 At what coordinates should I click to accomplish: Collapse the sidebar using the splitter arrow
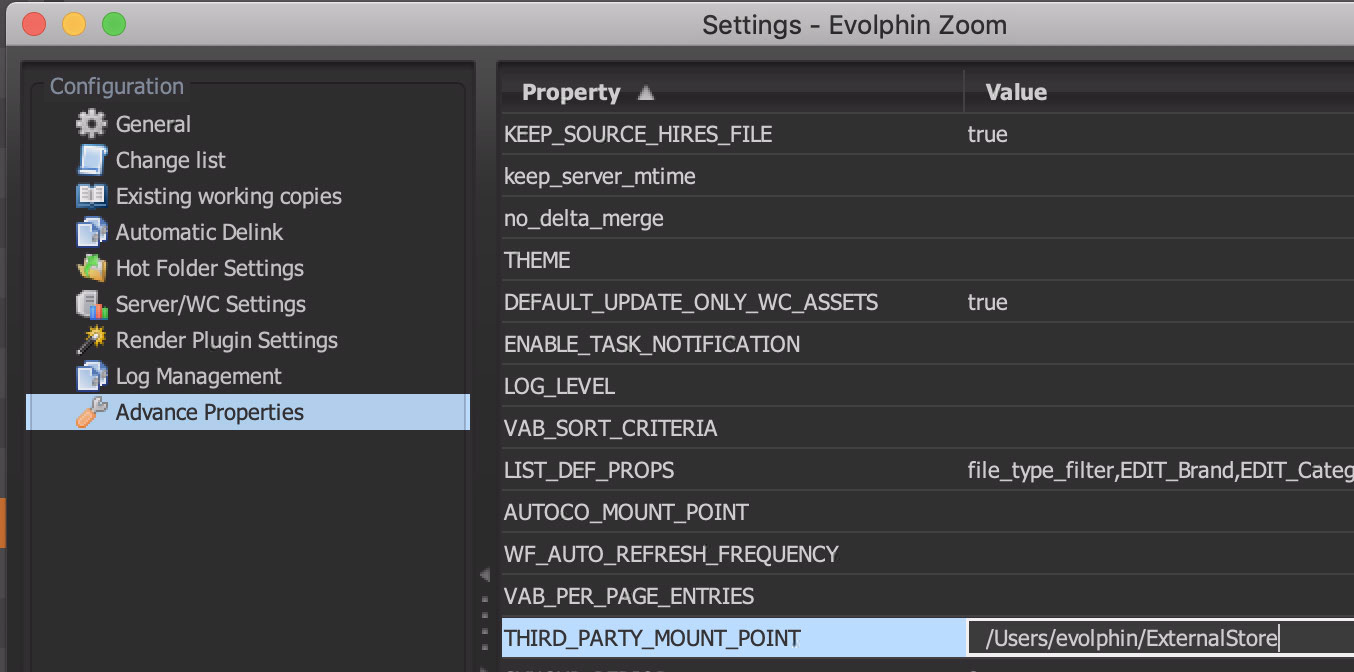click(x=485, y=575)
